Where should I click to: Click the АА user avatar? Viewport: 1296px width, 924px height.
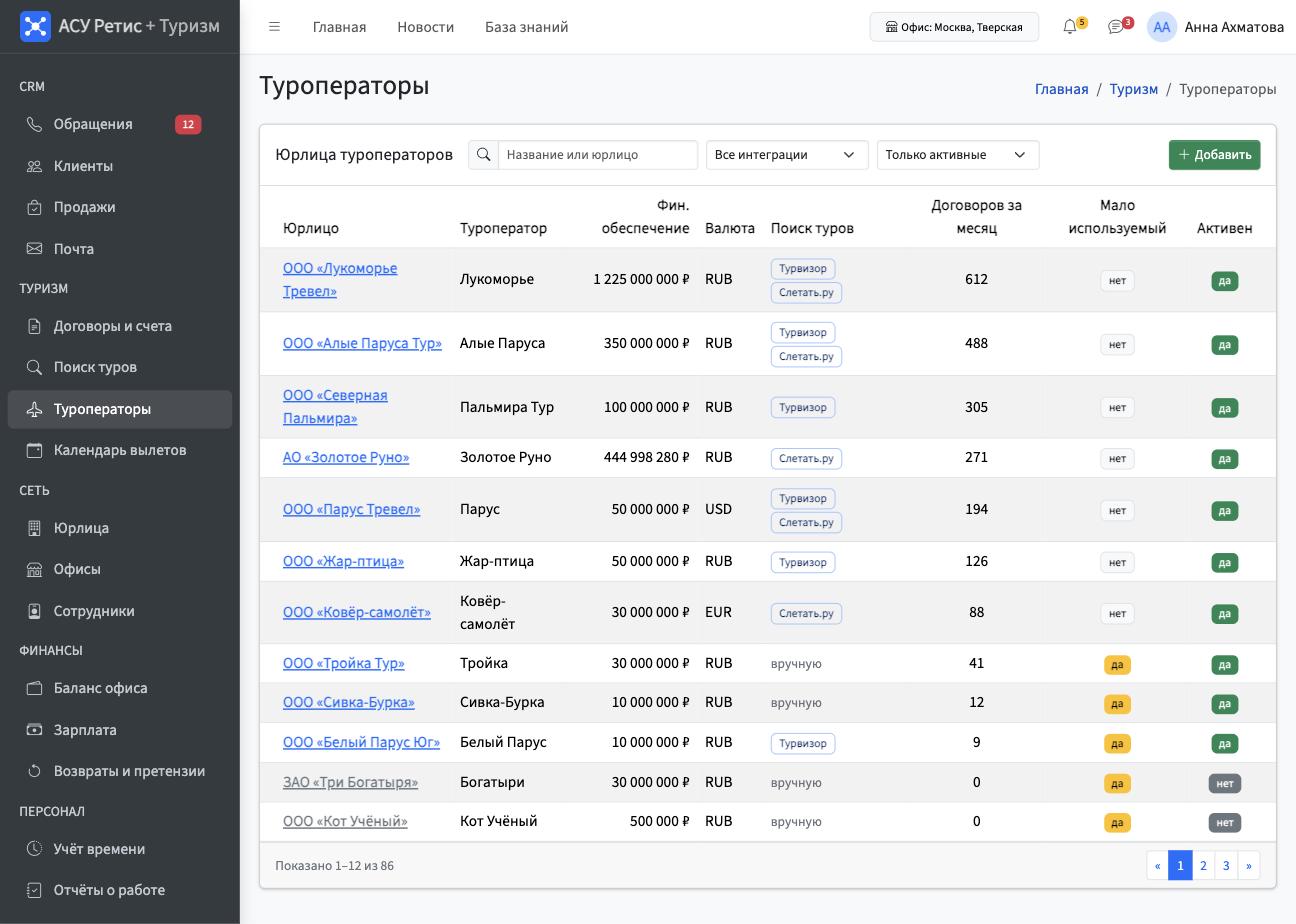1161,27
